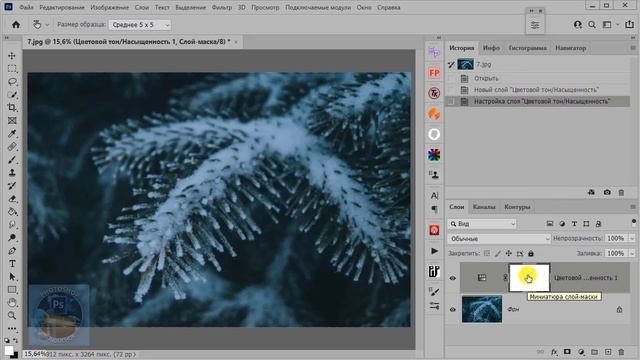Select the Rectangle shape tool
The height and width of the screenshot is (360, 640).
[x=12, y=290]
